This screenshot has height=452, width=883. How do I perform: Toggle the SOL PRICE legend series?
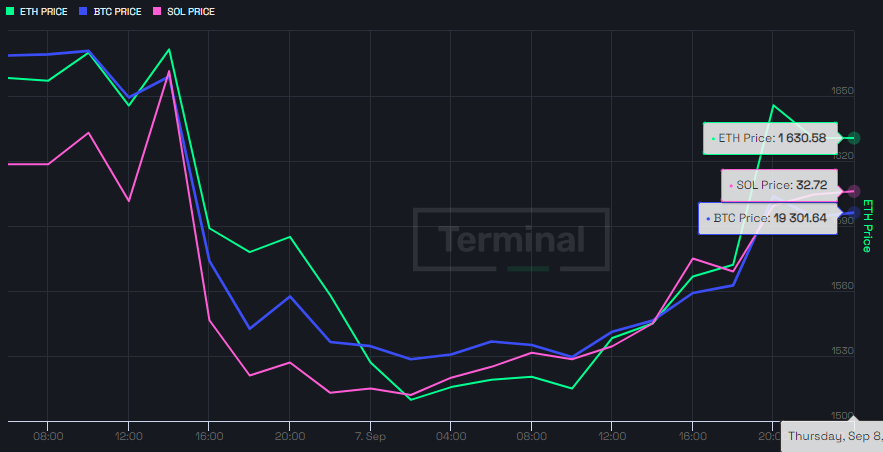coord(184,11)
